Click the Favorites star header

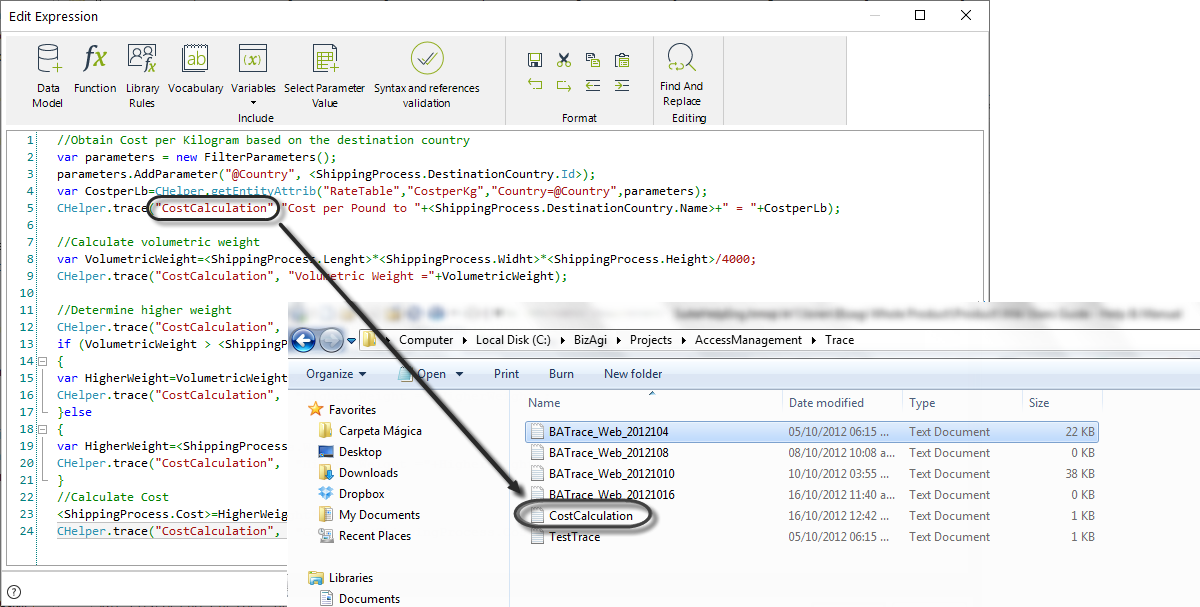[342, 410]
